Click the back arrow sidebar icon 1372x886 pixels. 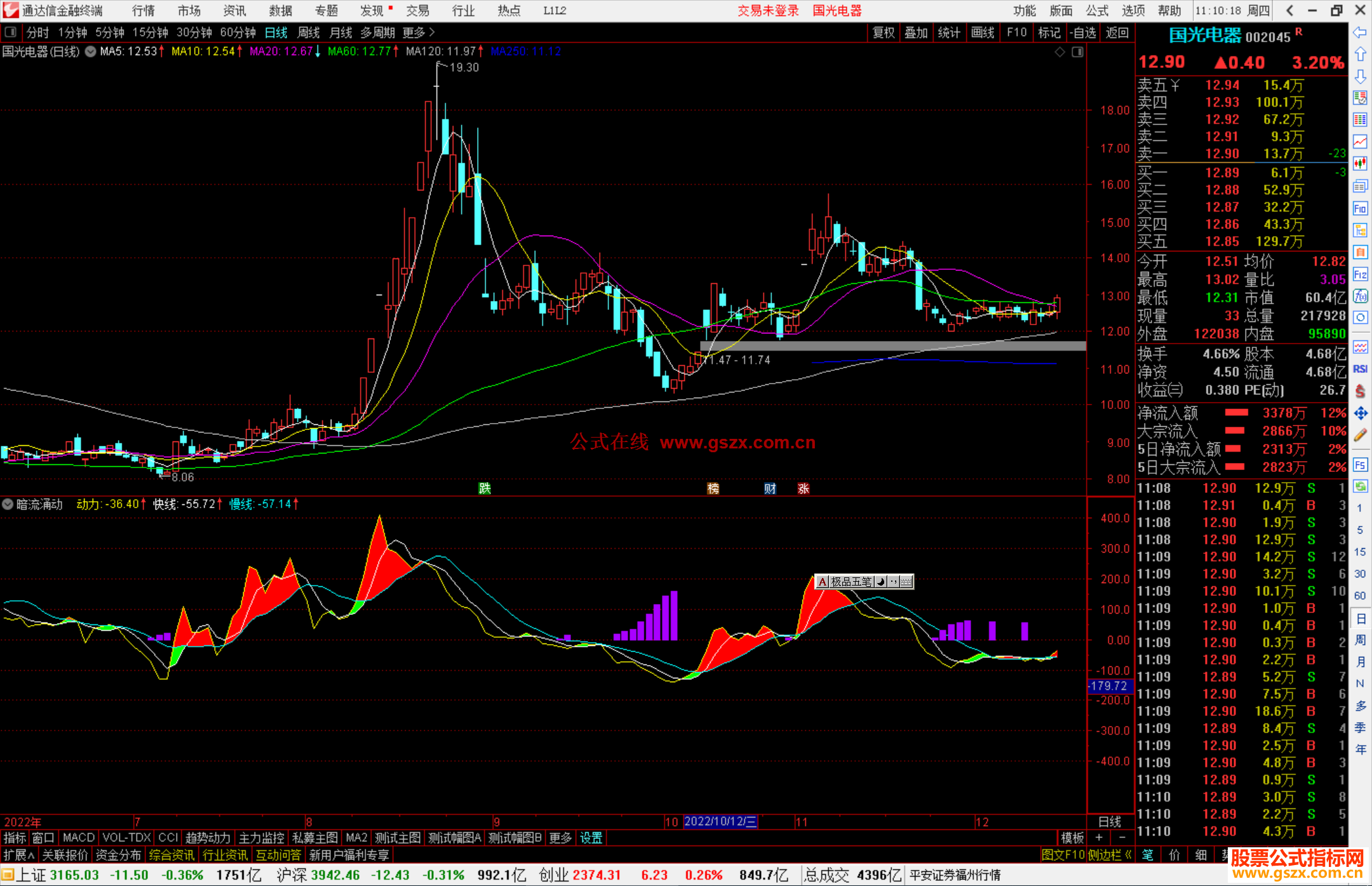click(x=1360, y=32)
